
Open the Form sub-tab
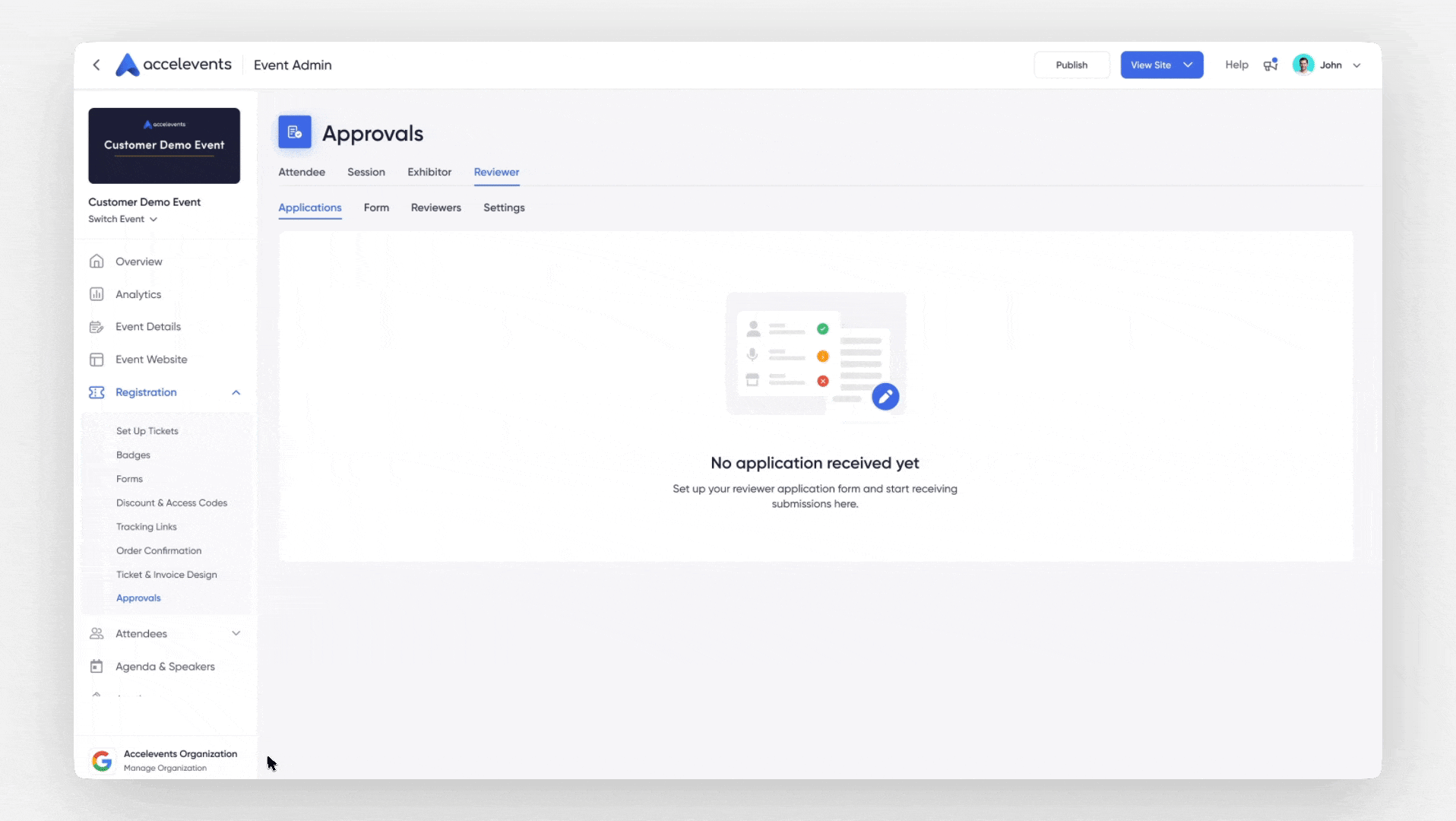[x=376, y=208]
